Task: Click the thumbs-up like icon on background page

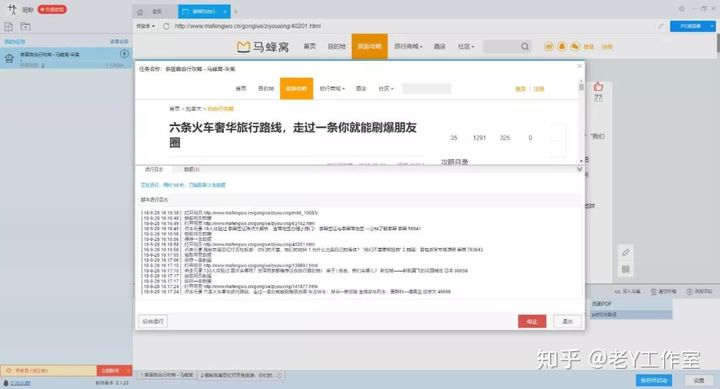Action: (x=598, y=86)
